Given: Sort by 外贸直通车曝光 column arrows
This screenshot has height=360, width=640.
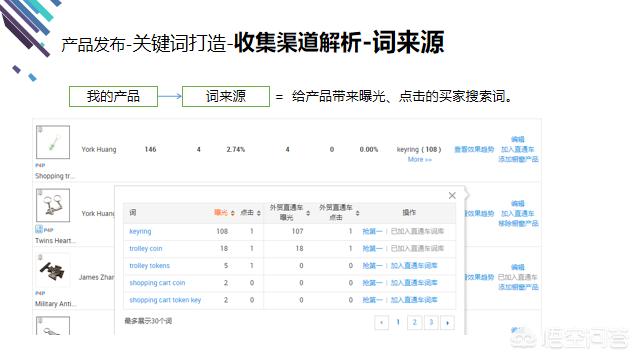Looking at the screenshot, I should (308, 213).
